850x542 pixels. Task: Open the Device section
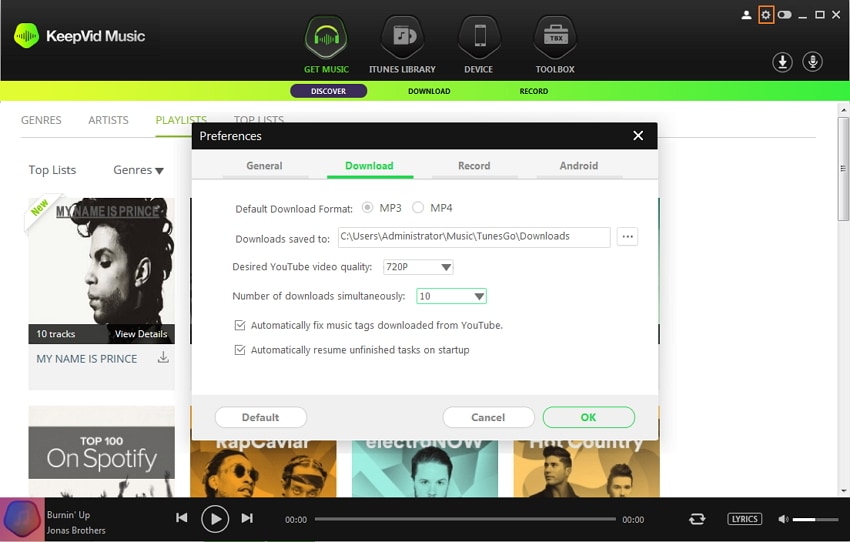[479, 44]
